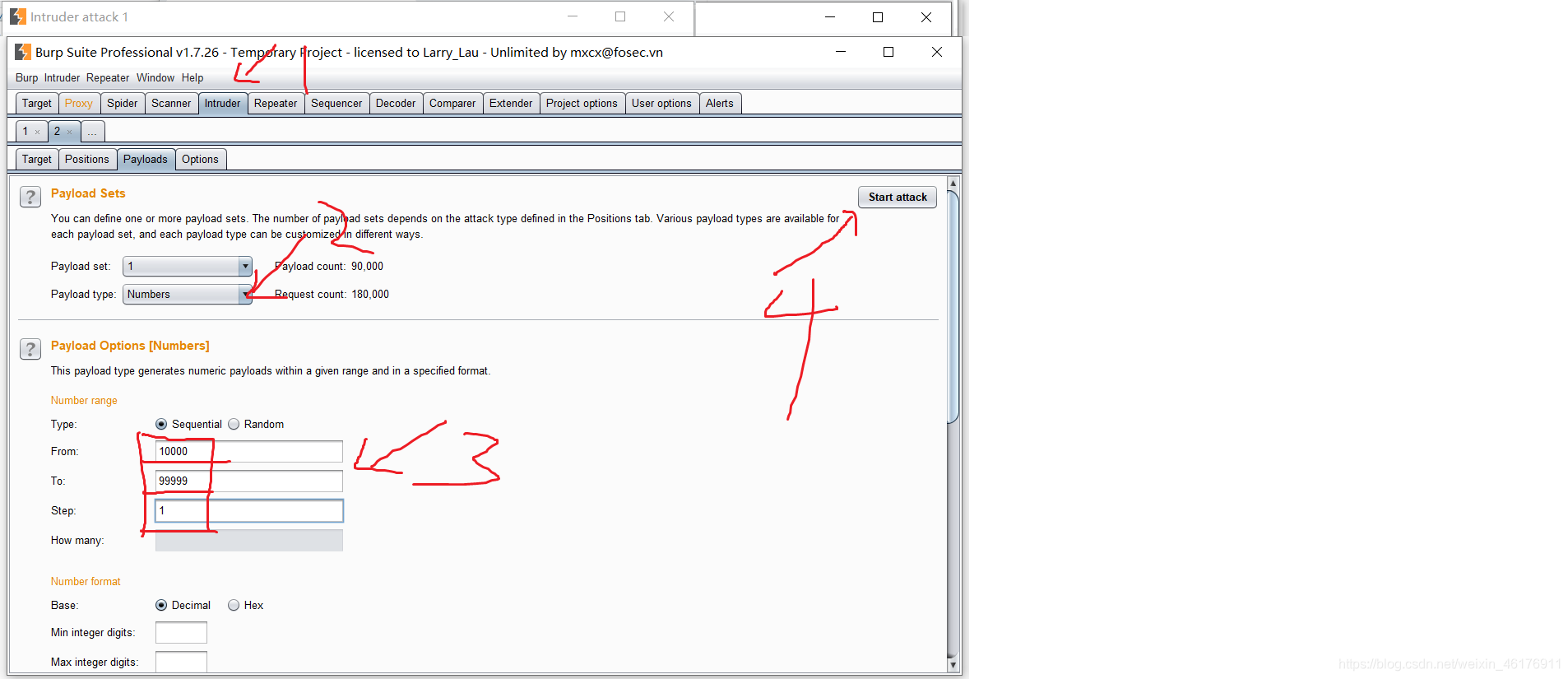Switch to the main Target tab
Screen dimensions: 1568x679
coord(37,103)
